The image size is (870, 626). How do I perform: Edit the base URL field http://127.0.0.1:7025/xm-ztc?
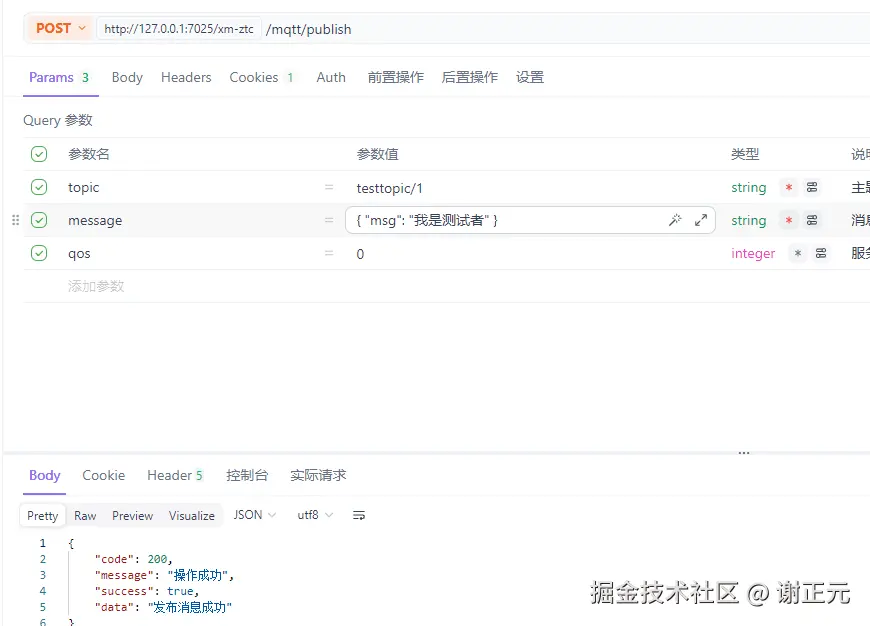pos(179,29)
